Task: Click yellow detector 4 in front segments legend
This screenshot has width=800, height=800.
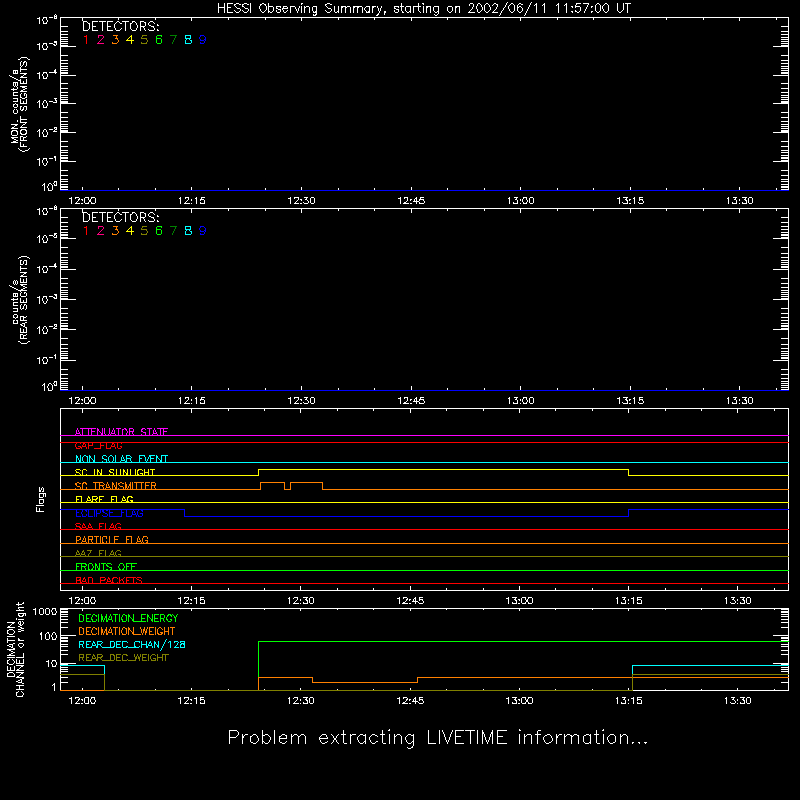Action: [x=130, y=40]
